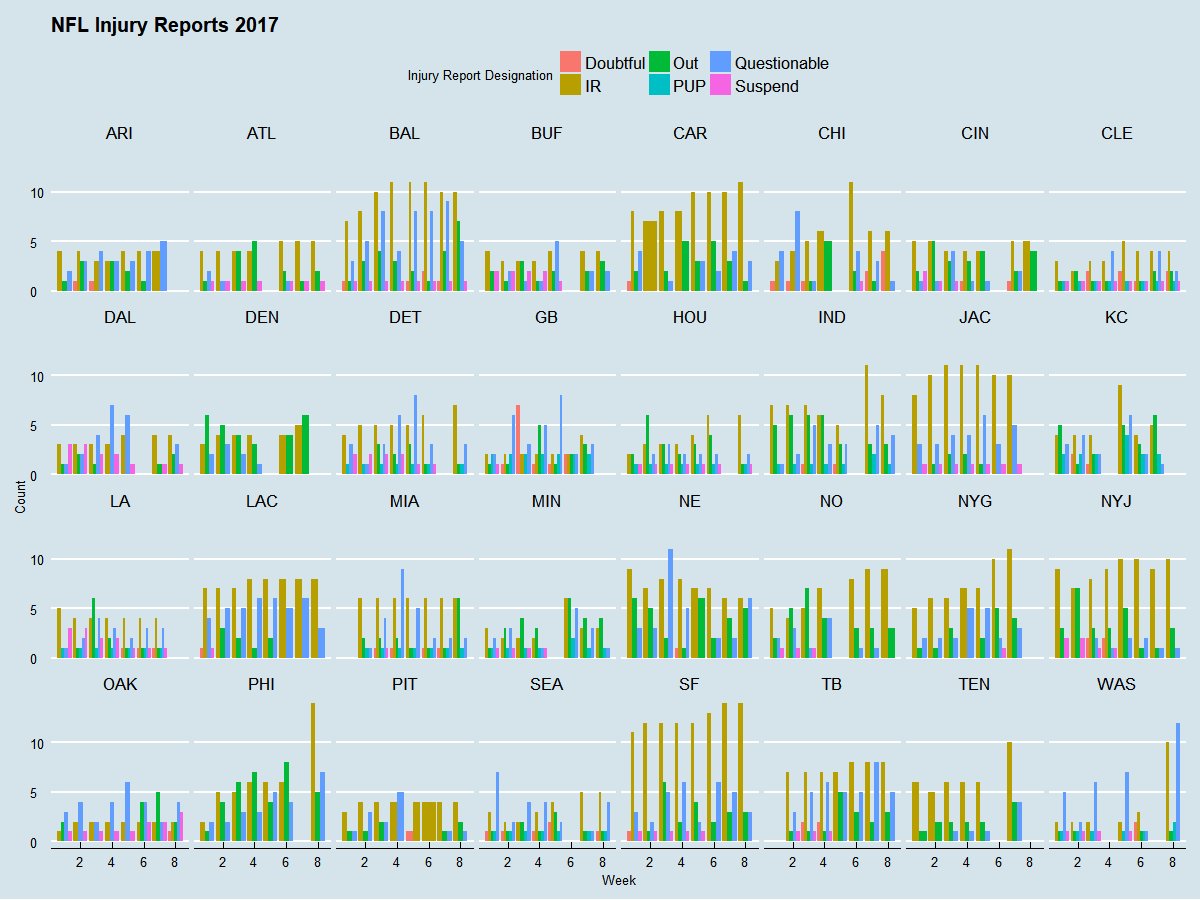Select the CIN panel title
Viewport: 1200px width, 900px height.
click(x=975, y=133)
